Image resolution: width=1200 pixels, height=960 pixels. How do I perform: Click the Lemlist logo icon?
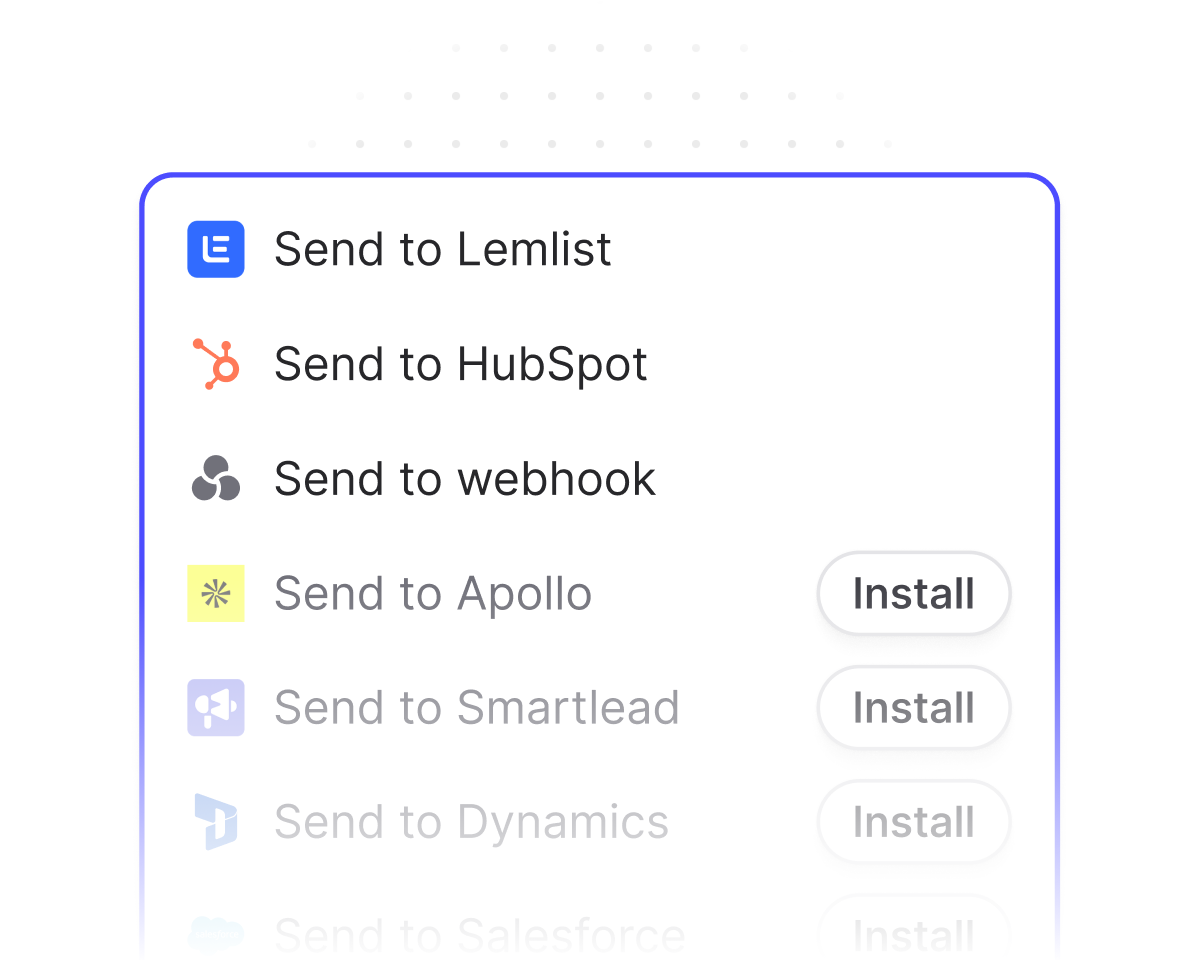216,249
